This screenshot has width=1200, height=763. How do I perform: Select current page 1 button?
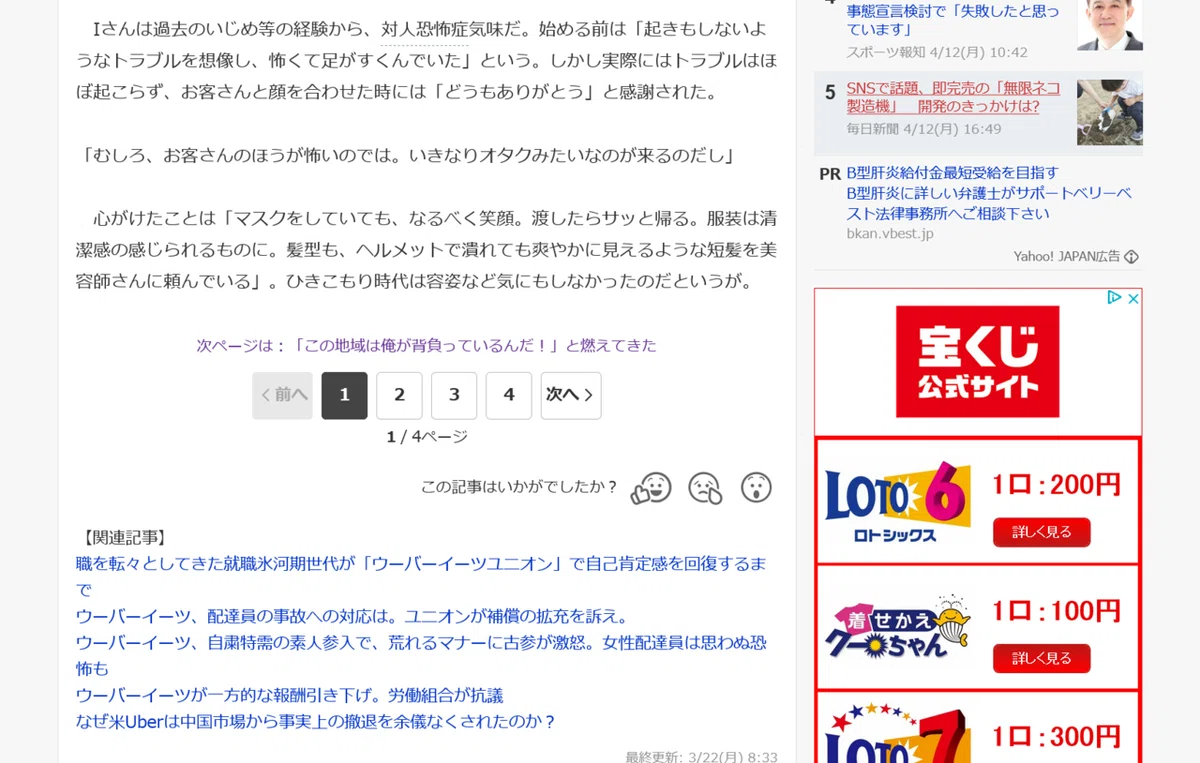pyautogui.click(x=344, y=395)
